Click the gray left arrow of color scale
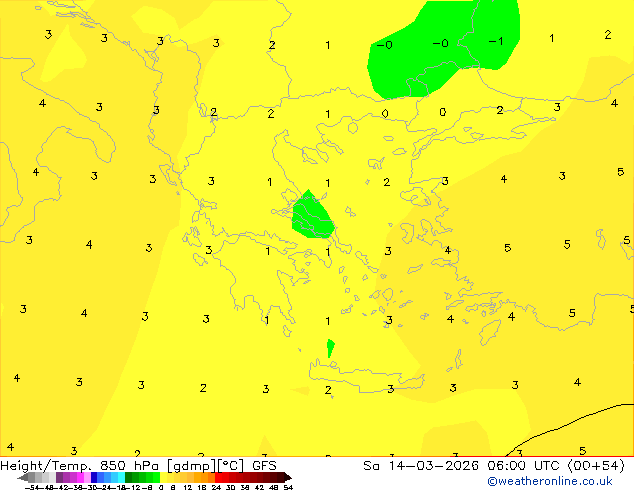Viewport: 634px width, 490px height. pos(23,477)
